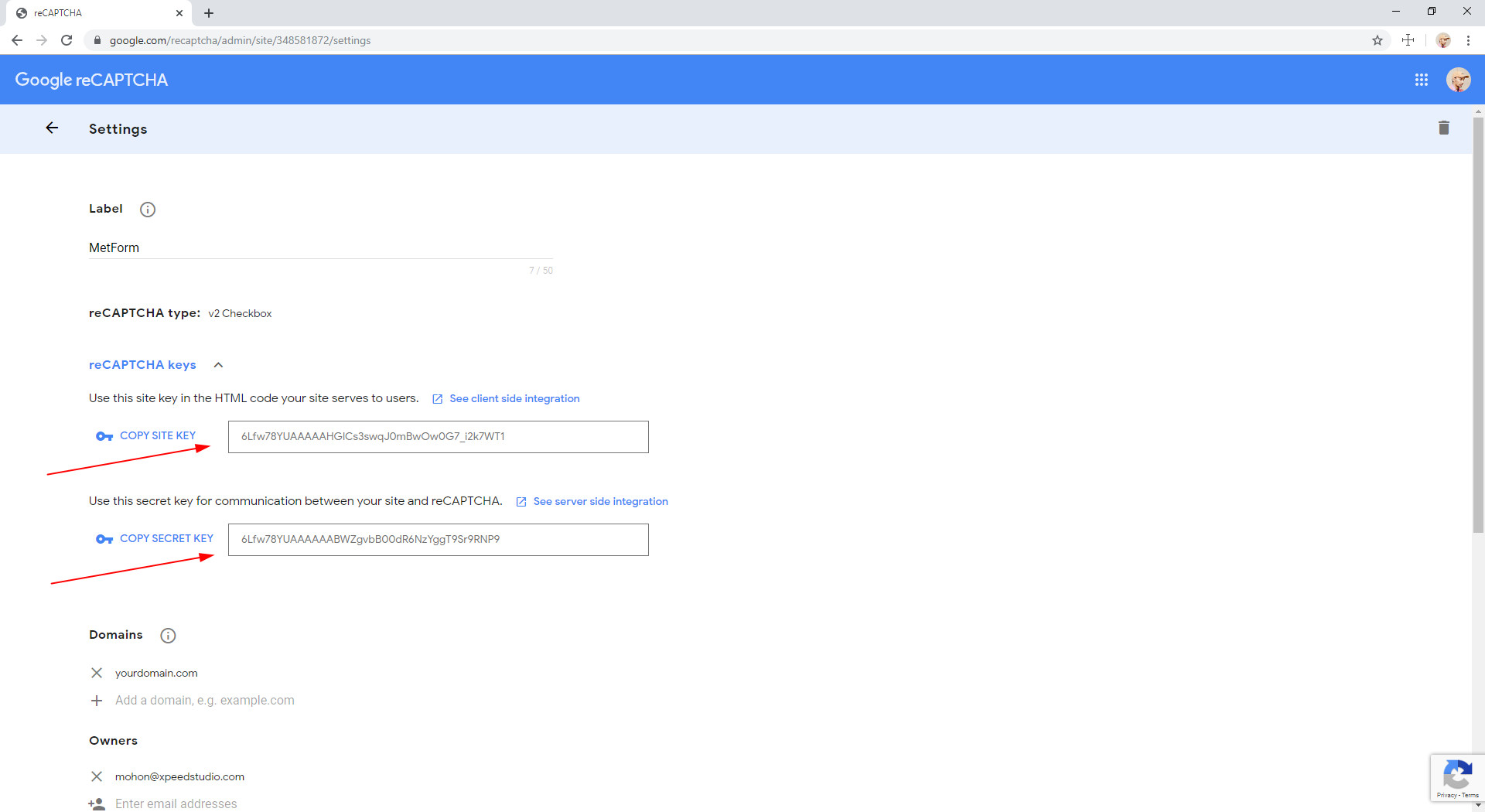This screenshot has width=1485, height=812.
Task: Show info tooltip next to Domains
Action: tap(168, 636)
